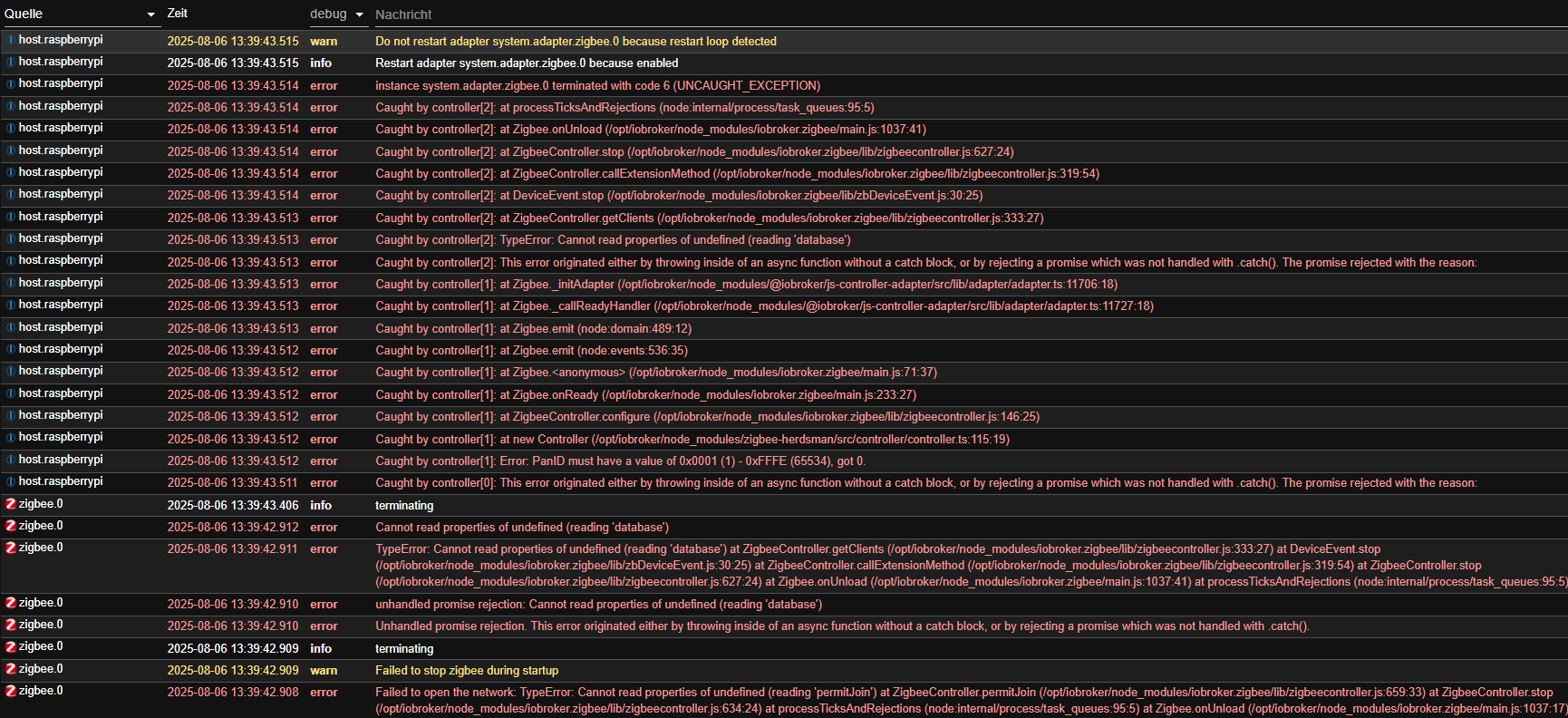Click 'host.raspberrypi' source on 'PanID must have' row

tap(61, 459)
